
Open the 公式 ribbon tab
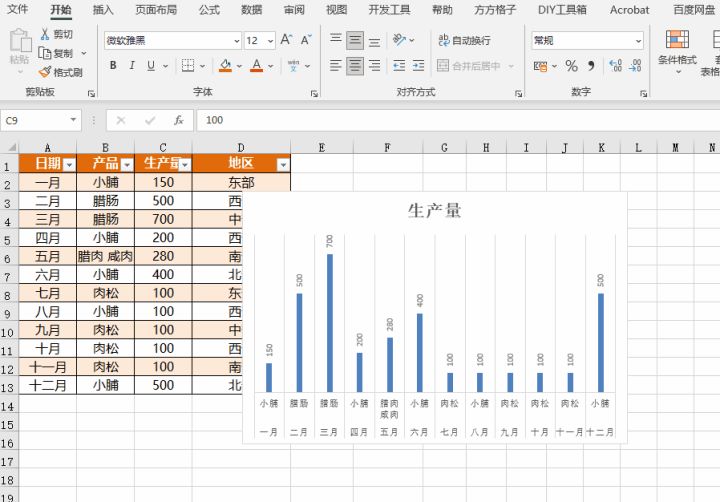[x=209, y=10]
